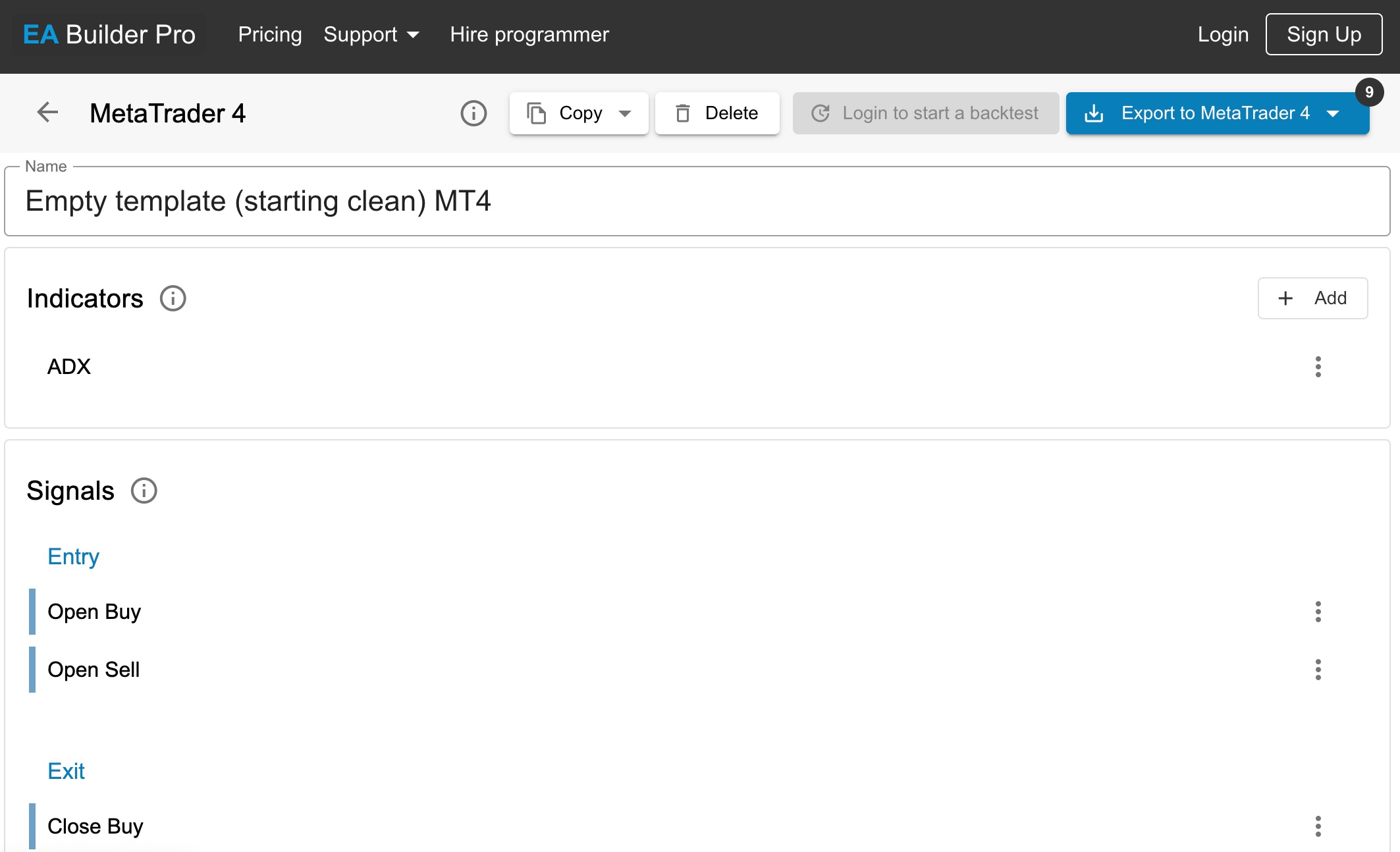Viewport: 1400px width, 852px height.
Task: Select the Open Sell signal
Action: tap(697, 670)
